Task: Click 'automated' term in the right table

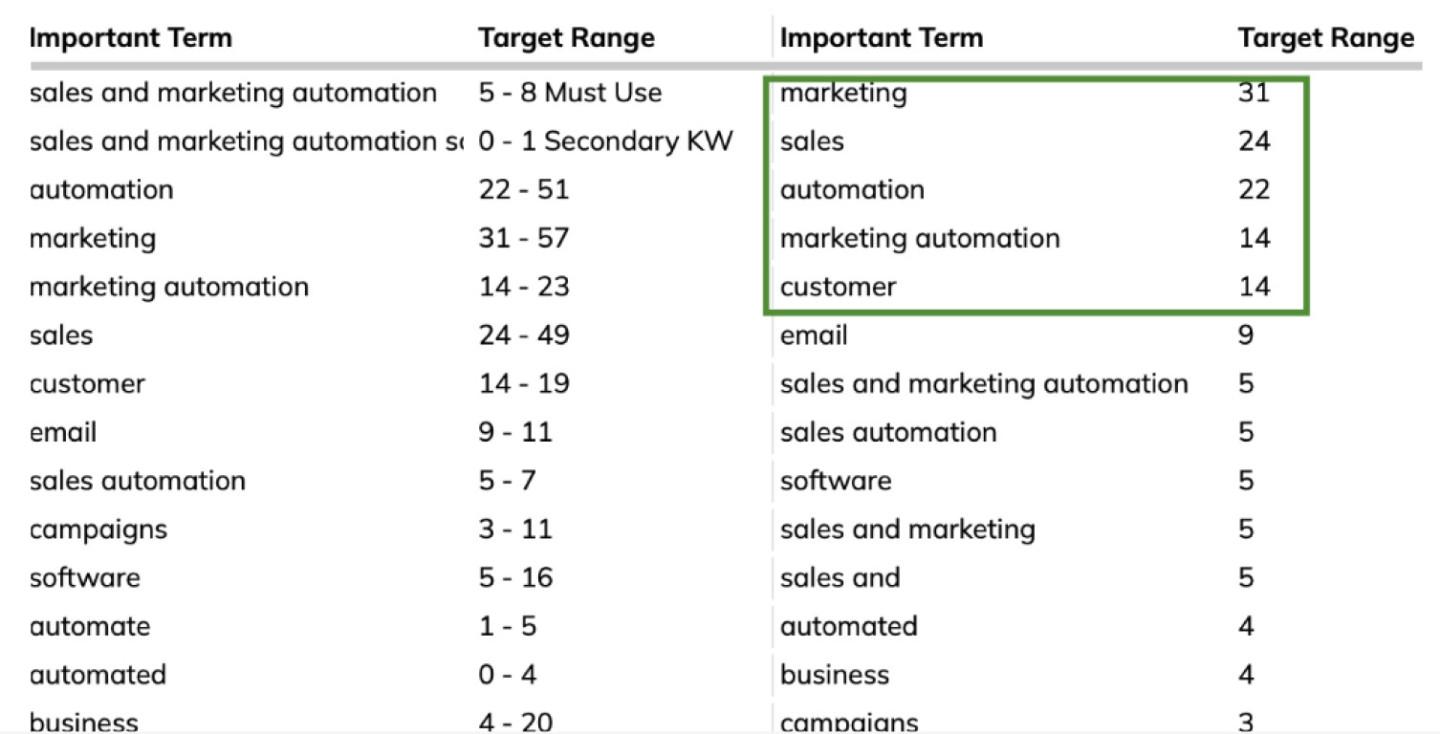Action: coord(848,626)
